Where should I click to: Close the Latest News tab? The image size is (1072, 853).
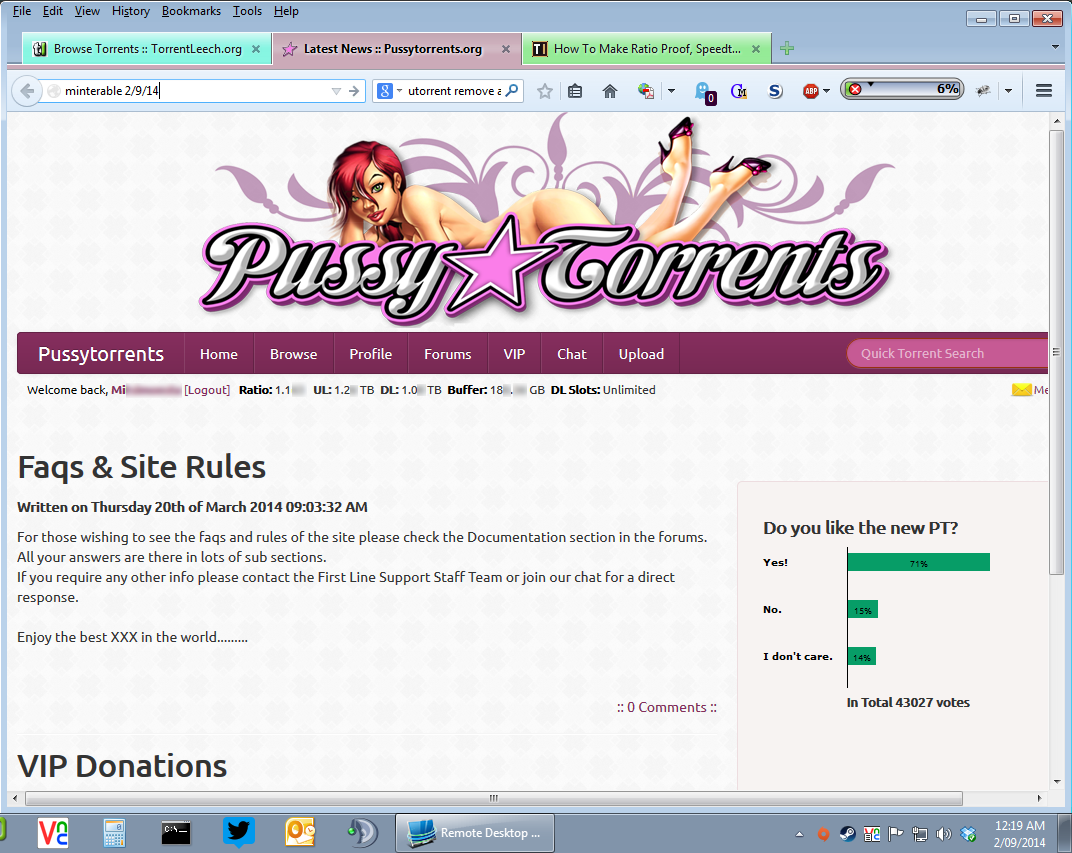click(x=506, y=49)
